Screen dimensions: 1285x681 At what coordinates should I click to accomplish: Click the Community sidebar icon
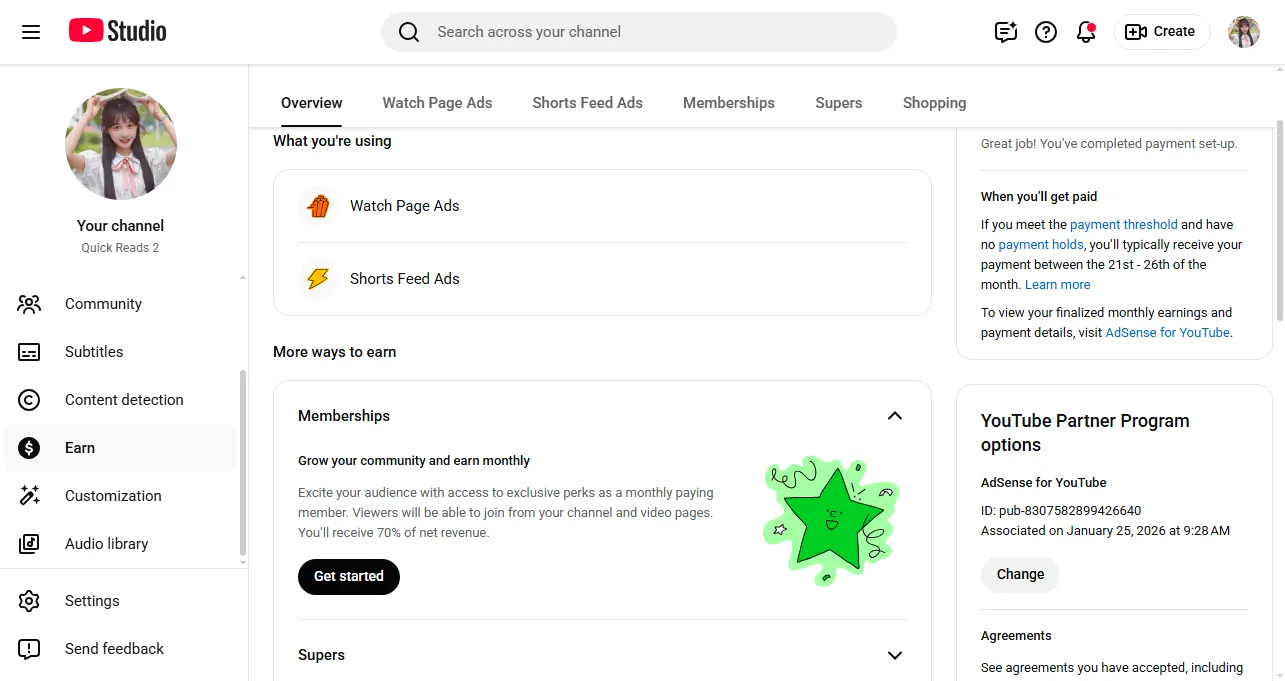29,304
